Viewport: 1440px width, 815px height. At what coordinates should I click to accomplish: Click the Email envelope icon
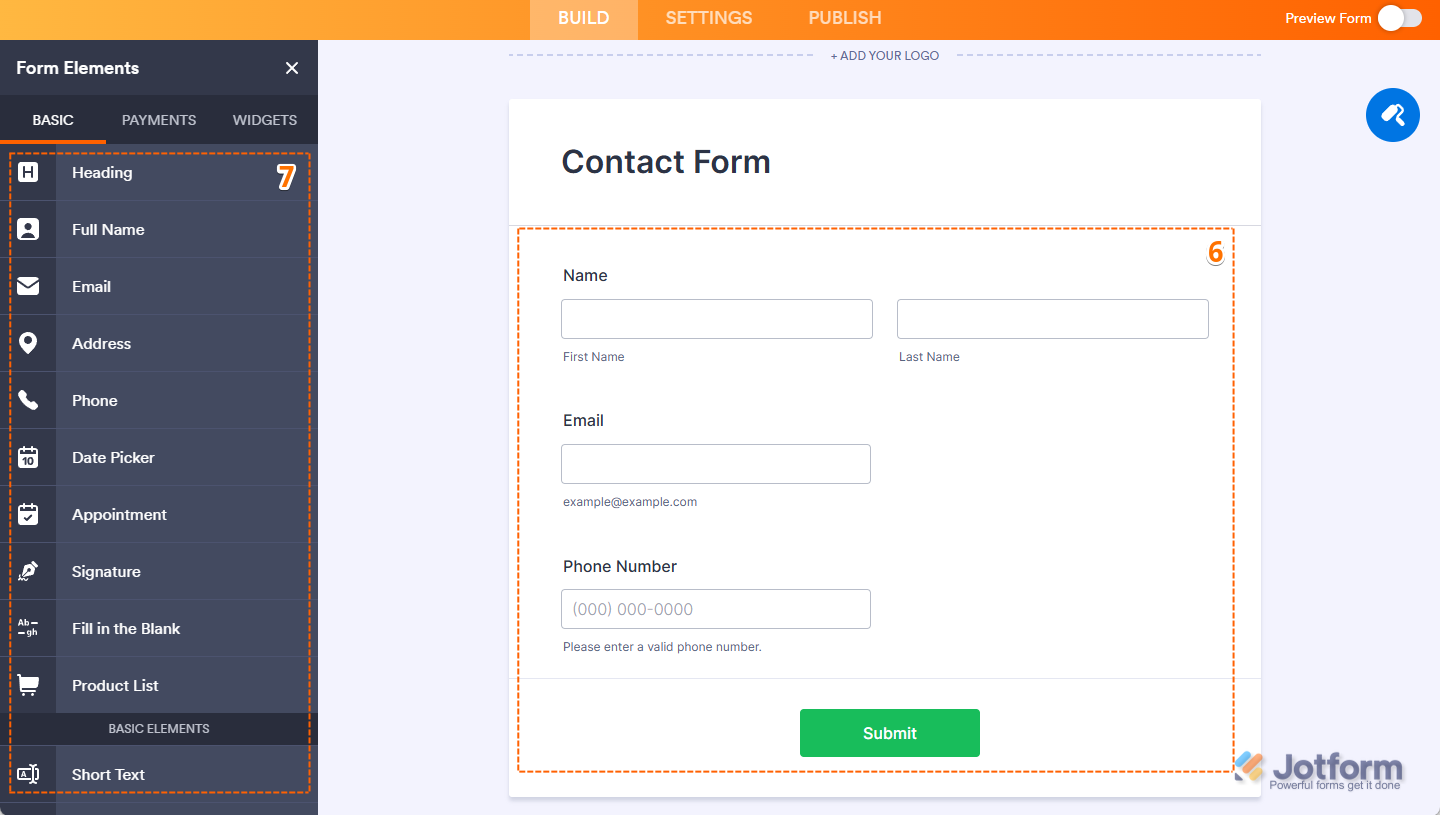(28, 287)
